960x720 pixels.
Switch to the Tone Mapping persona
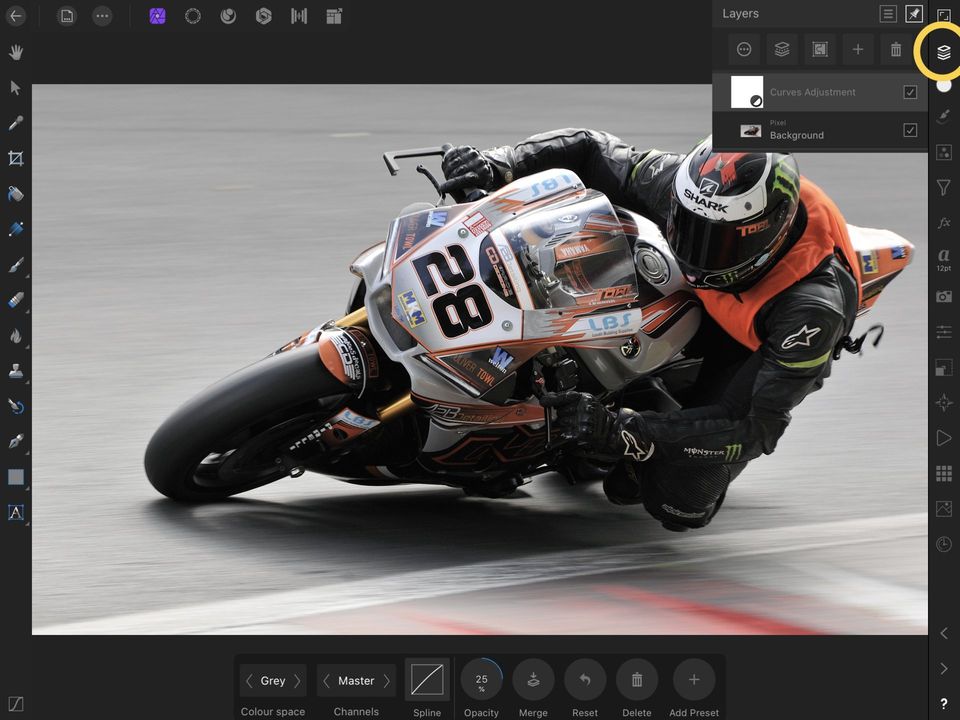point(299,16)
